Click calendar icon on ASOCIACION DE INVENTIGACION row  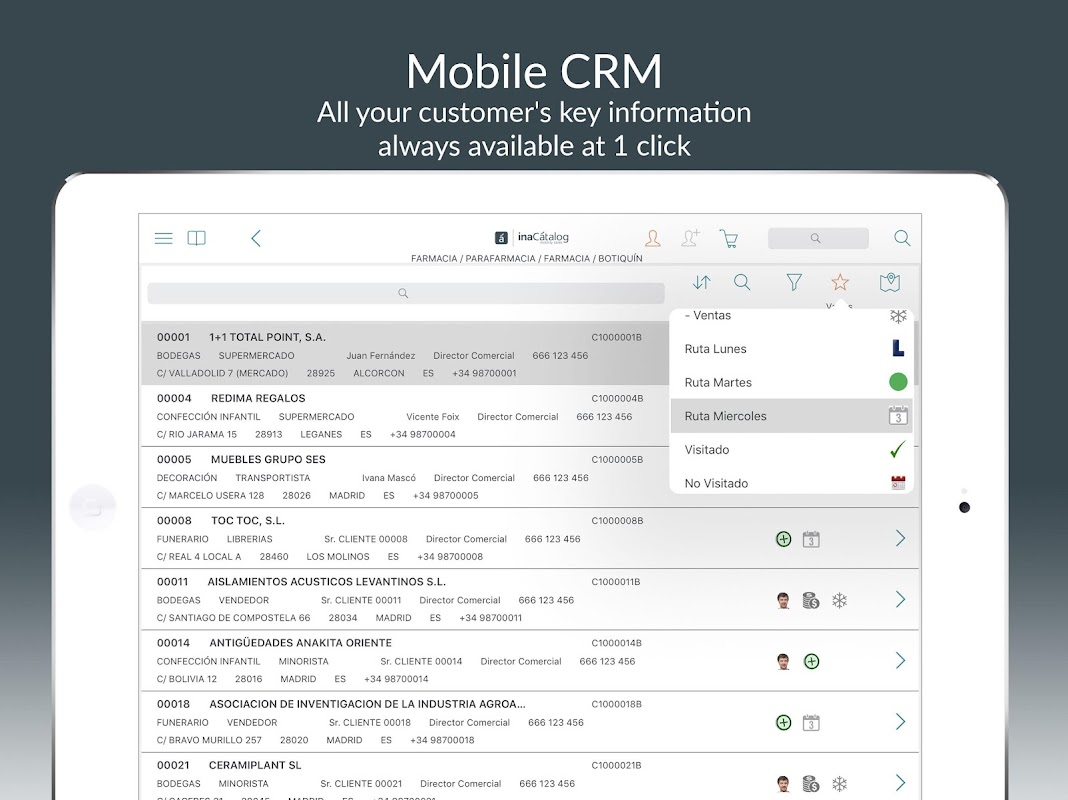pos(811,722)
